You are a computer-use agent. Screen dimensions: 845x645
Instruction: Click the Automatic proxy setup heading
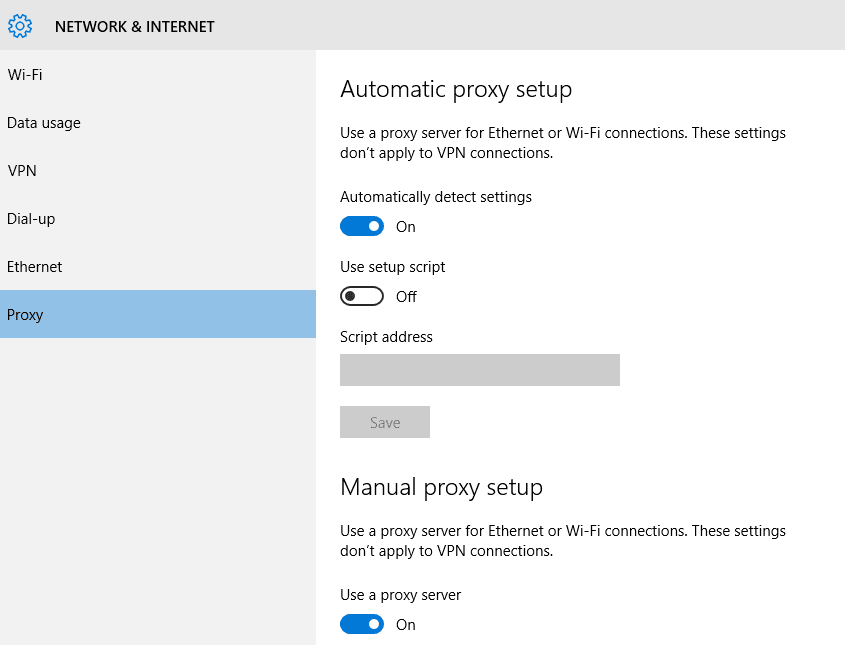coord(456,90)
